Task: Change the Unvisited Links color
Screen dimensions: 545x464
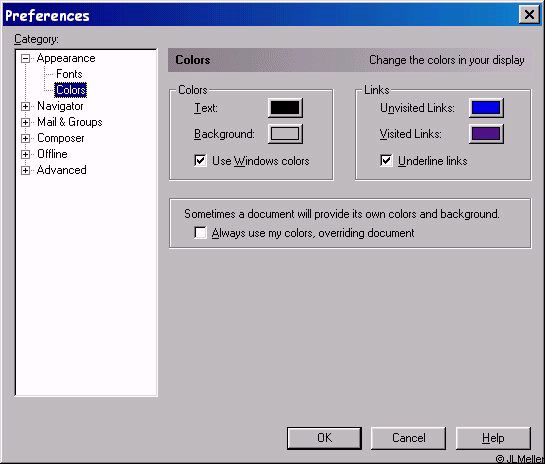Action: pos(486,108)
